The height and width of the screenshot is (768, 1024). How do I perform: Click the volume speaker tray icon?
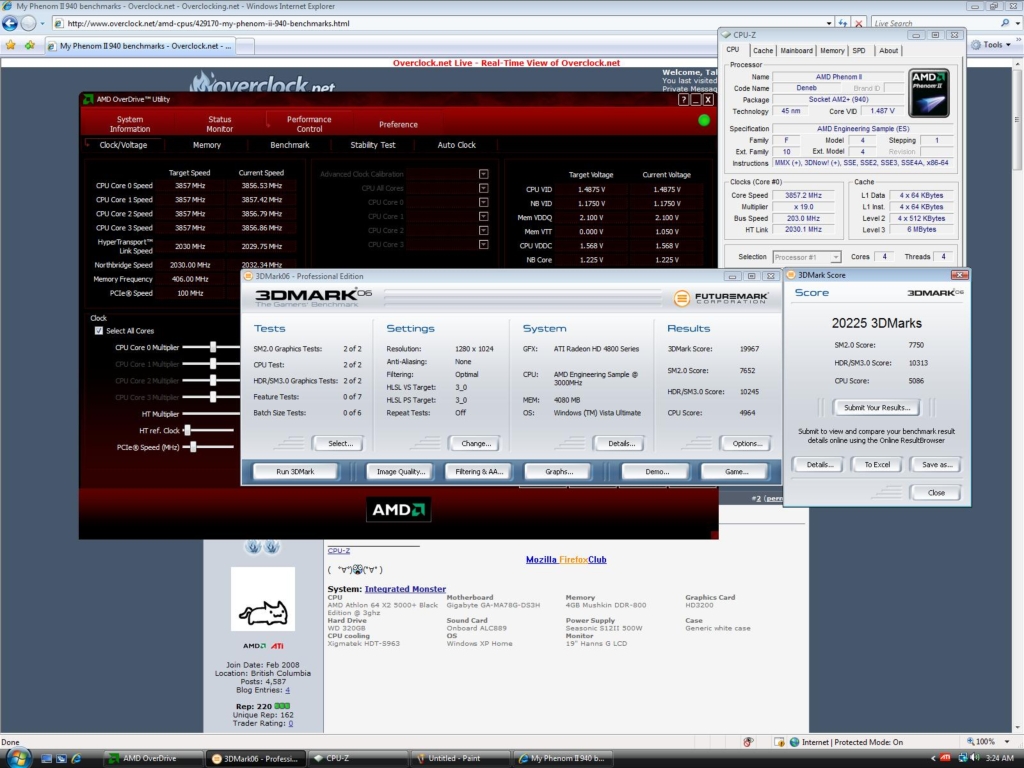(974, 758)
